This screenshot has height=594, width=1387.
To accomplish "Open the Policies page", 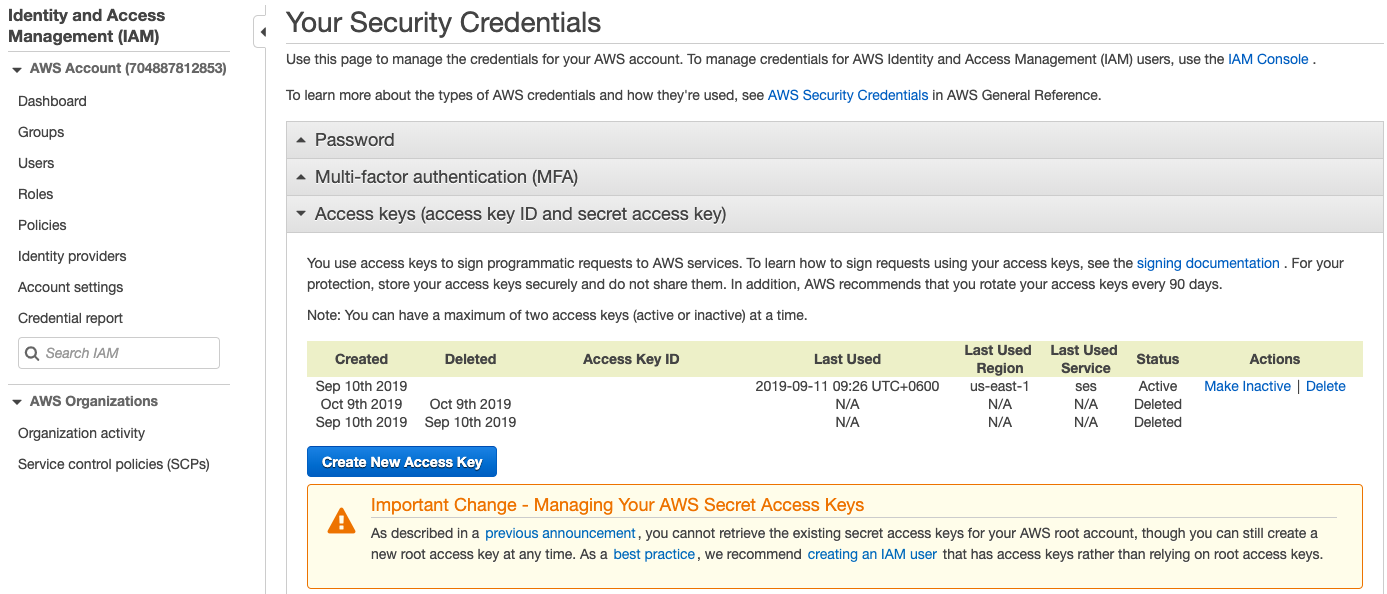I will coord(42,225).
